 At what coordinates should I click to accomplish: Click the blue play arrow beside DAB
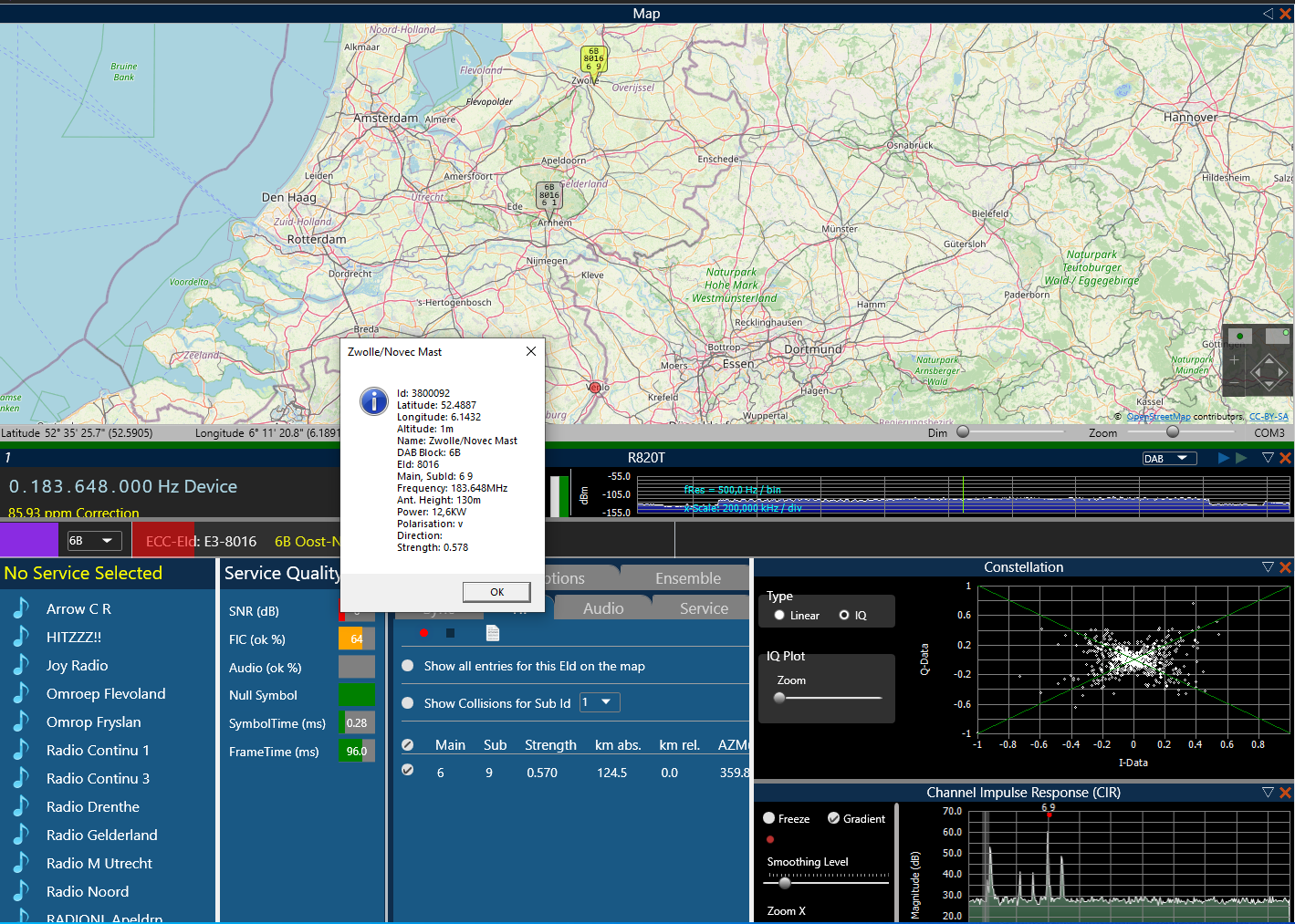pos(1223,458)
